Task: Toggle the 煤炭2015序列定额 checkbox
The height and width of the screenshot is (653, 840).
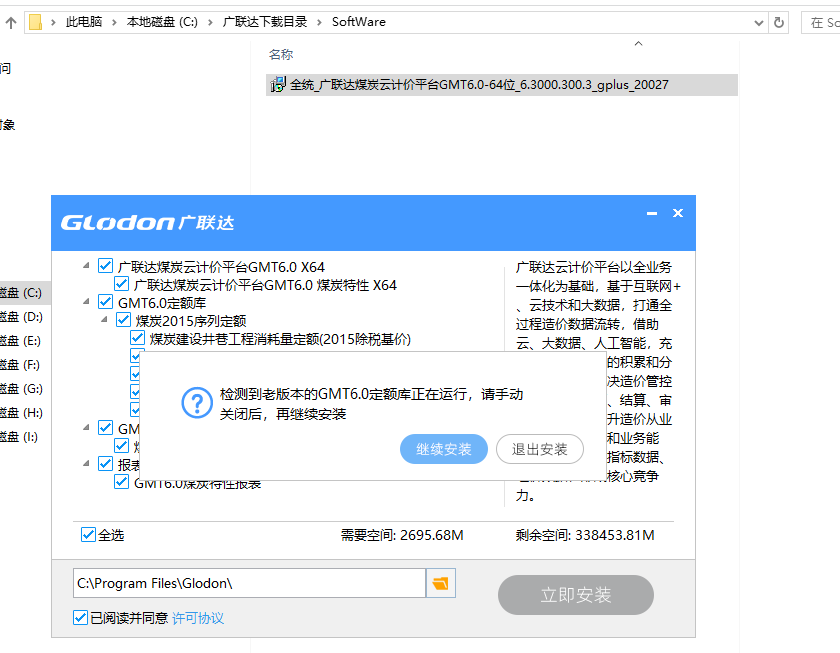Action: click(x=123, y=320)
